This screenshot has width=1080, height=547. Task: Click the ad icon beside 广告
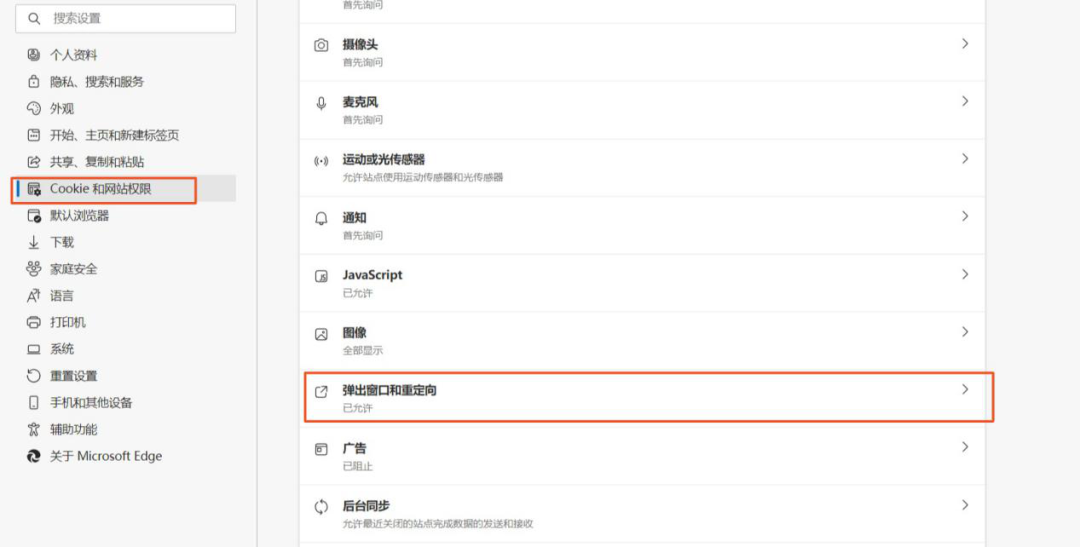pyautogui.click(x=321, y=449)
